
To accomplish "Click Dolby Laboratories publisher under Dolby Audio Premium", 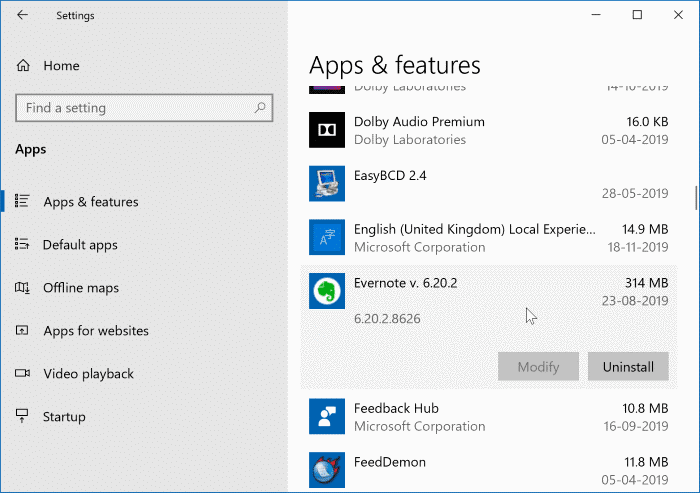I will (x=410, y=140).
